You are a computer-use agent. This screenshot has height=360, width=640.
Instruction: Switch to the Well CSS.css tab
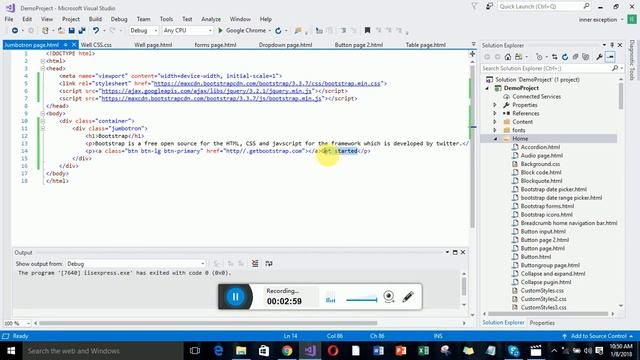(x=96, y=45)
